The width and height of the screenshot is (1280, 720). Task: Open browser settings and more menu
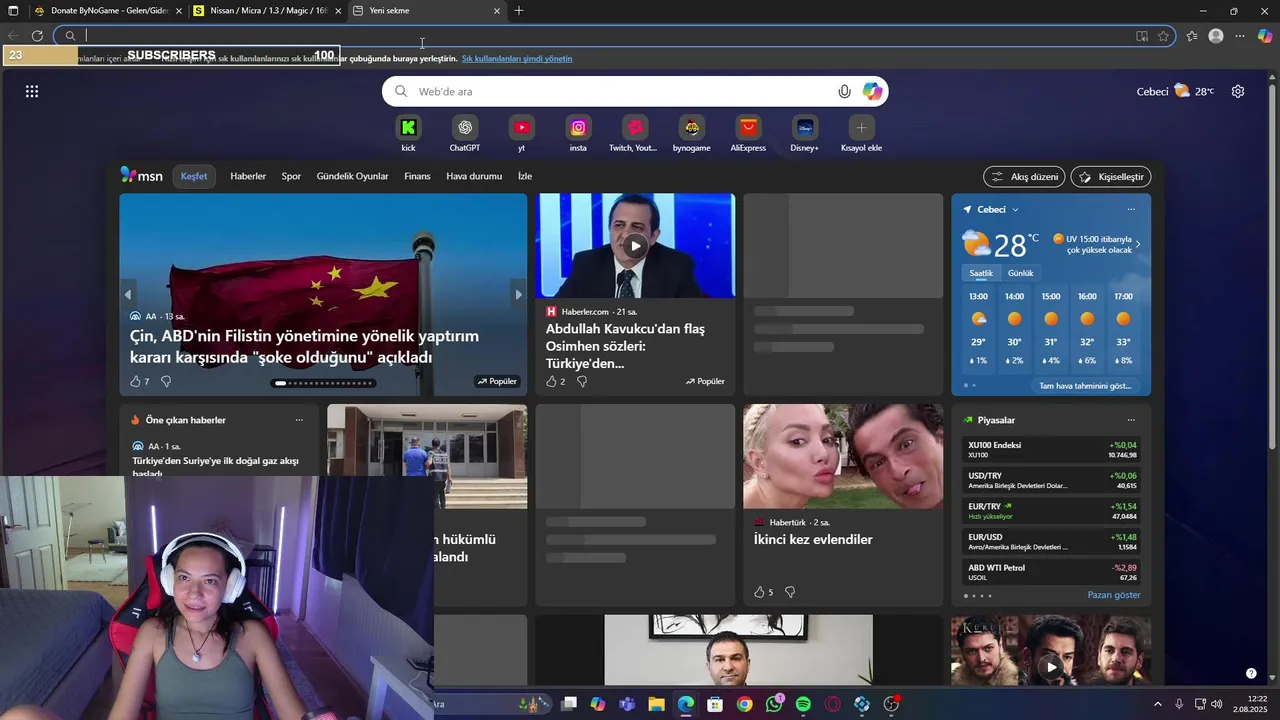pos(1240,36)
